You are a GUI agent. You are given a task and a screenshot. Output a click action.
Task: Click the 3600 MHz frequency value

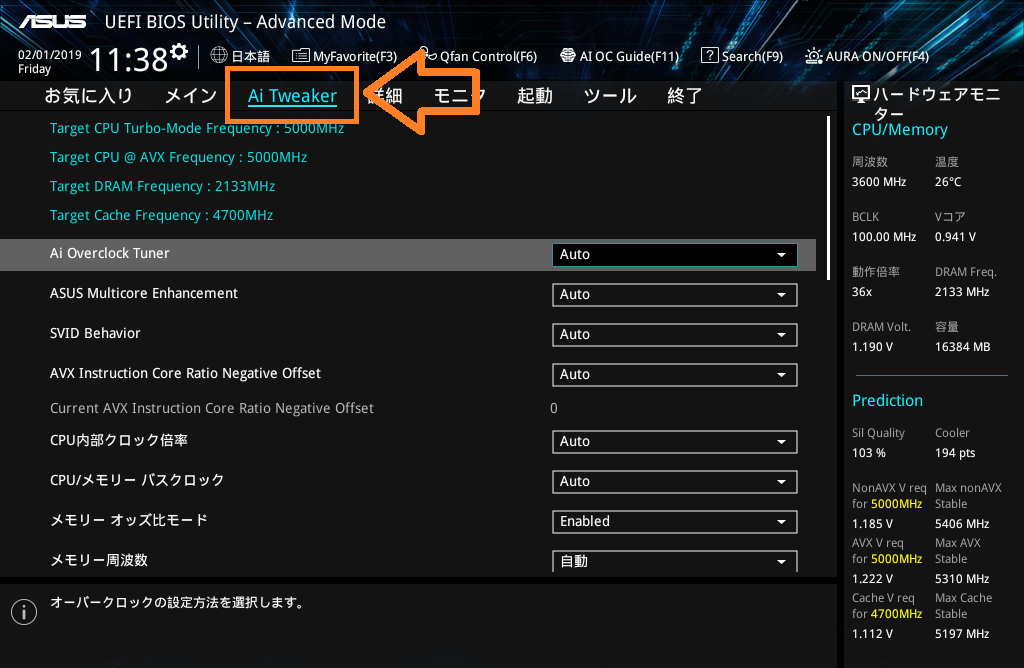[879, 182]
